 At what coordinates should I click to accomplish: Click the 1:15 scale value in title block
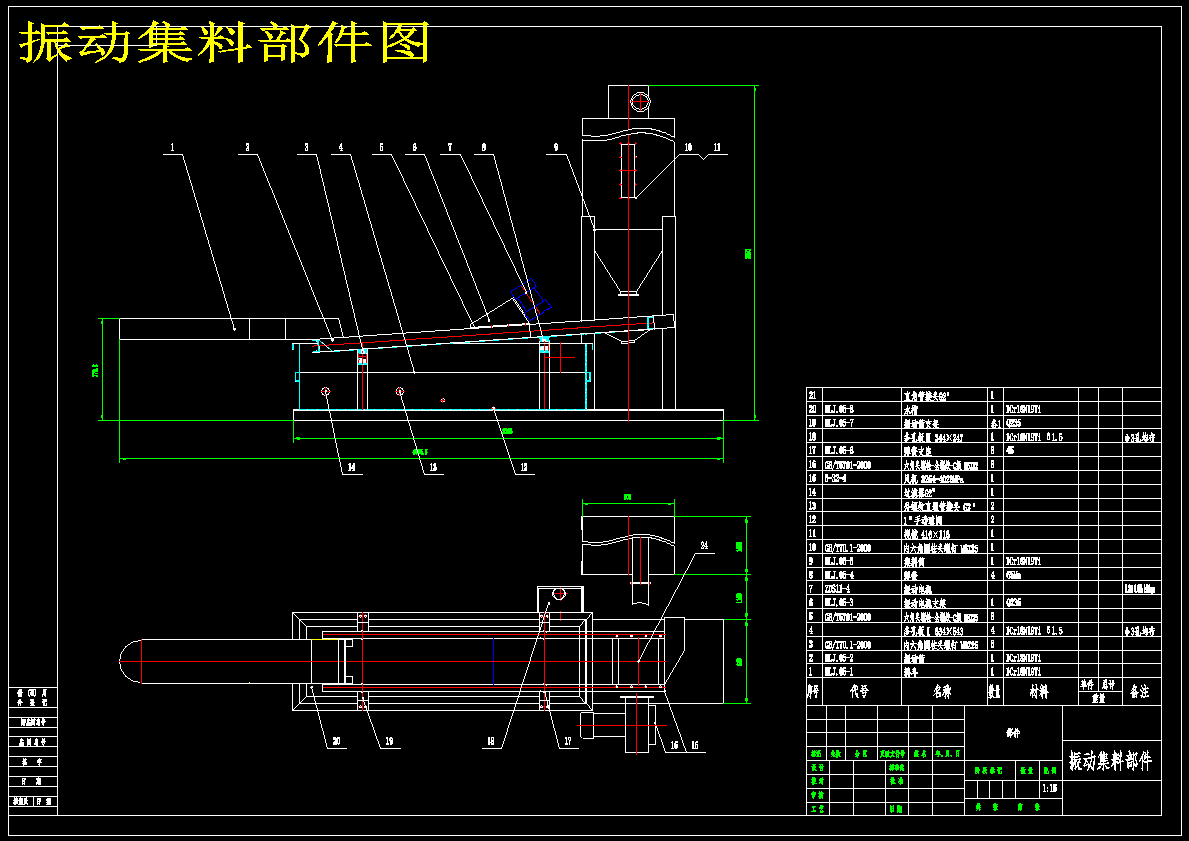click(x=1050, y=788)
